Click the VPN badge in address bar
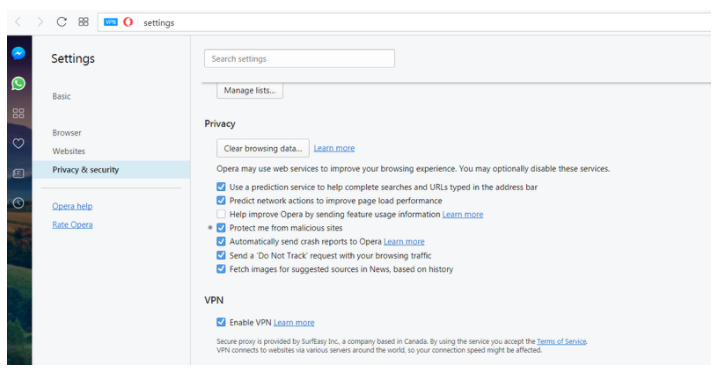 [x=111, y=22]
